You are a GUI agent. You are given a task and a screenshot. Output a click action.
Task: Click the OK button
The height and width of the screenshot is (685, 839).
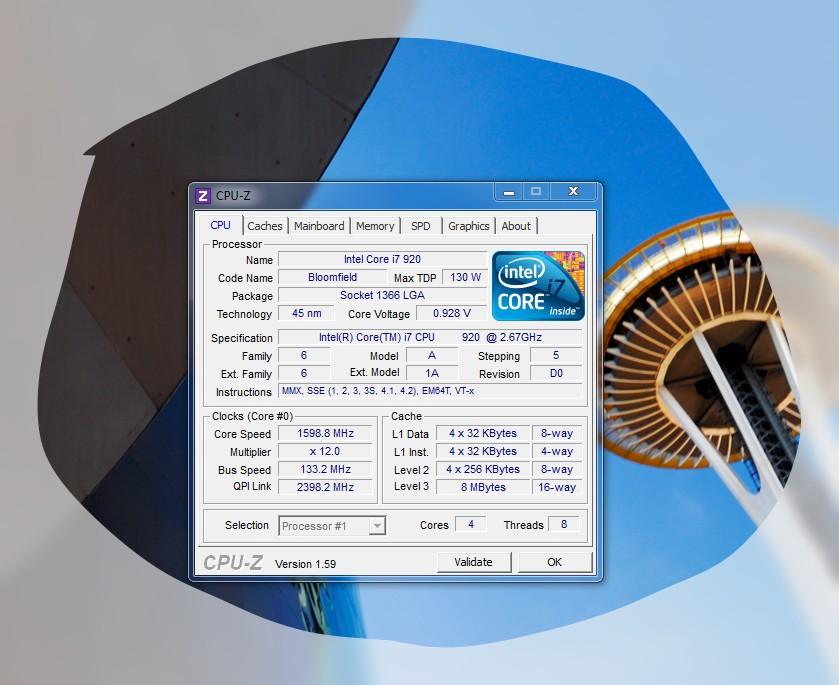point(555,562)
